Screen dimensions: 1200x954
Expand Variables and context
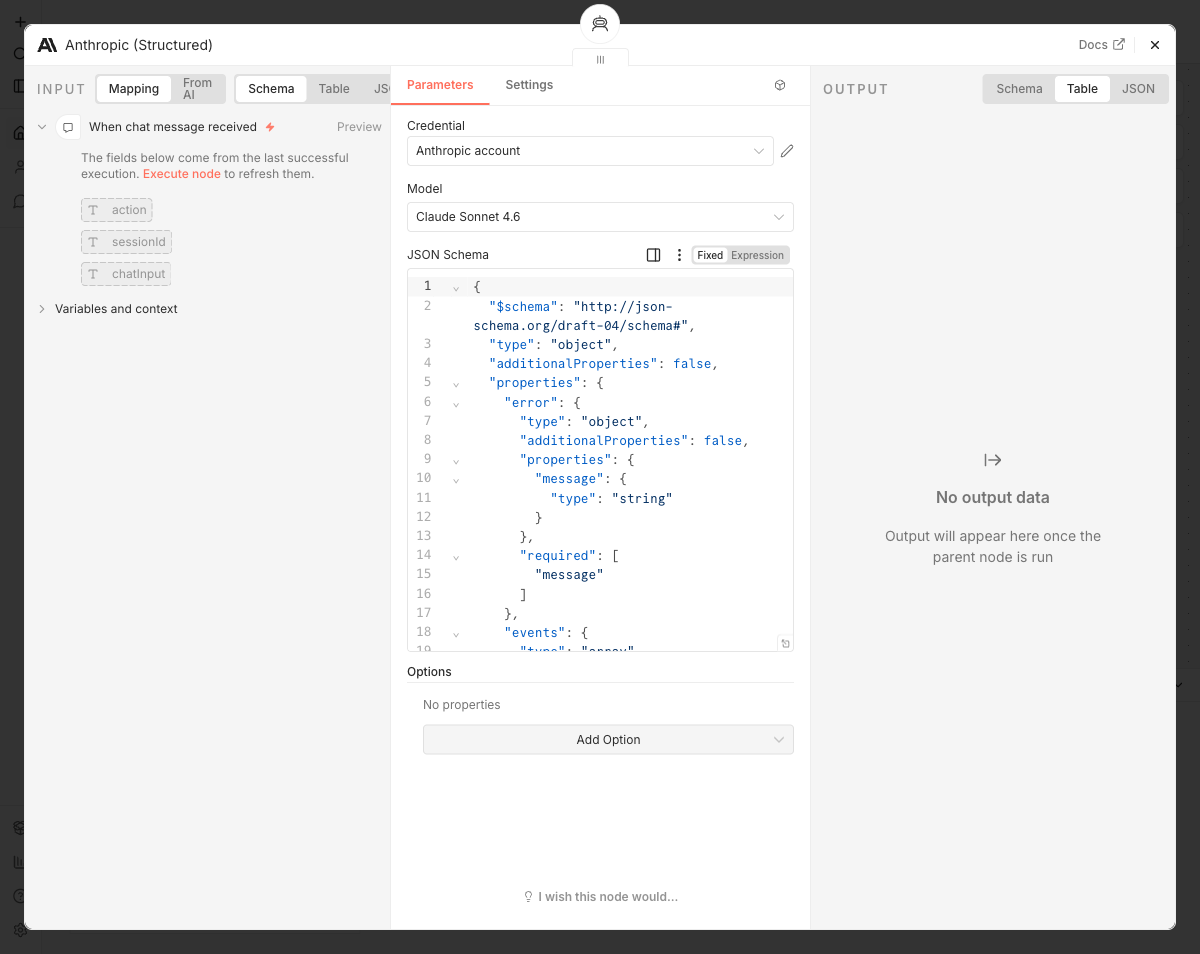pyautogui.click(x=42, y=309)
